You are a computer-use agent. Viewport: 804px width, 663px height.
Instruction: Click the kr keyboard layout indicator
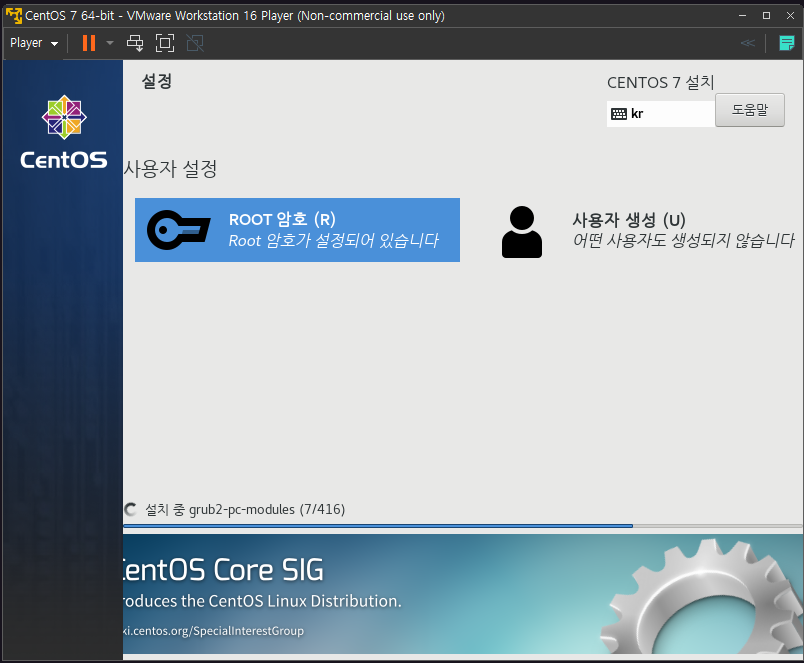(660, 114)
